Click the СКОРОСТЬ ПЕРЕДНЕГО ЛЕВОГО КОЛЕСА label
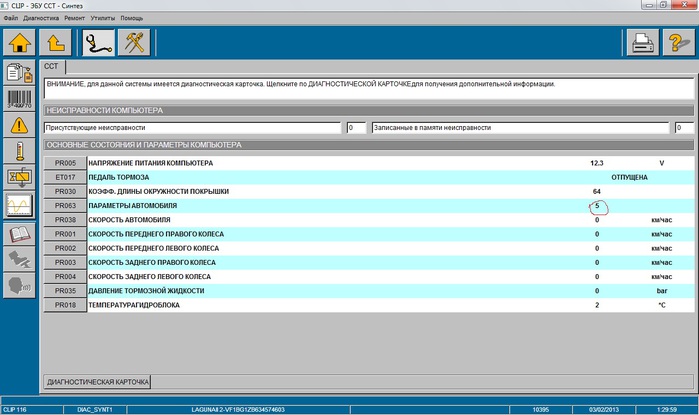699x415 pixels. tap(153, 249)
